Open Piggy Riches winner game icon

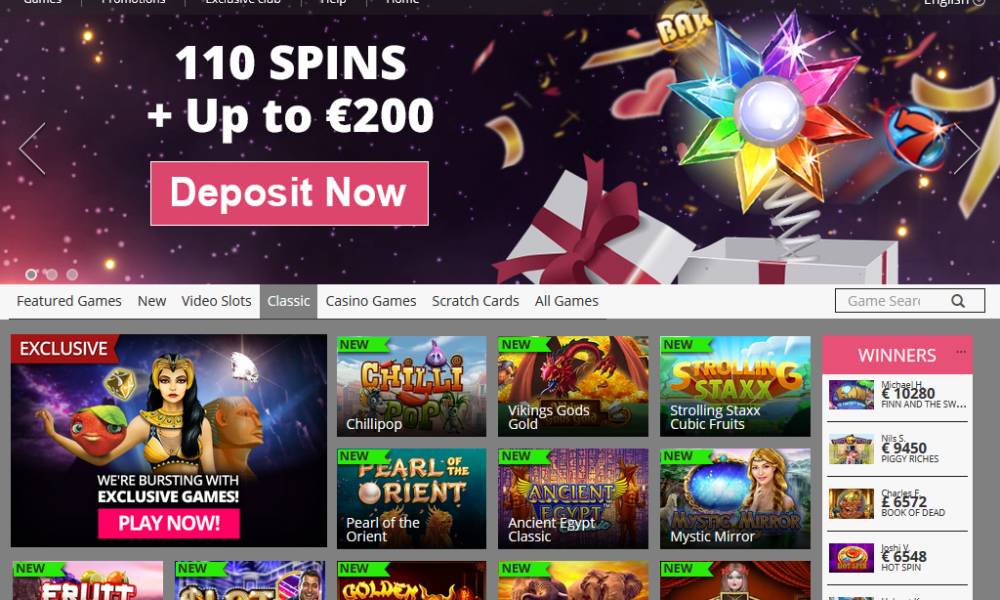[851, 449]
